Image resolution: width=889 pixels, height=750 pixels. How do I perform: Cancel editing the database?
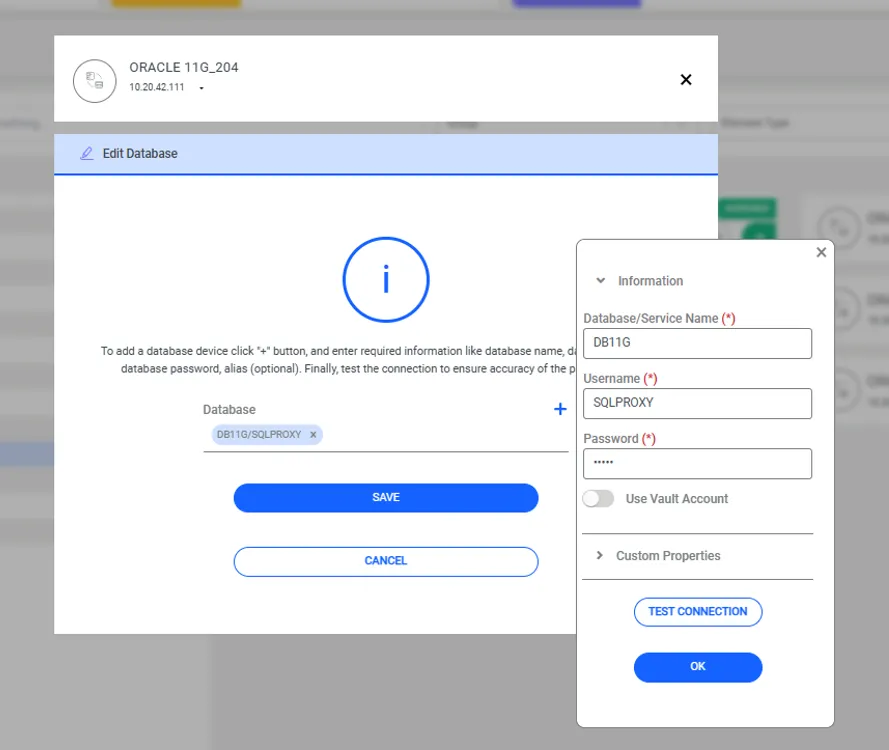[386, 561]
